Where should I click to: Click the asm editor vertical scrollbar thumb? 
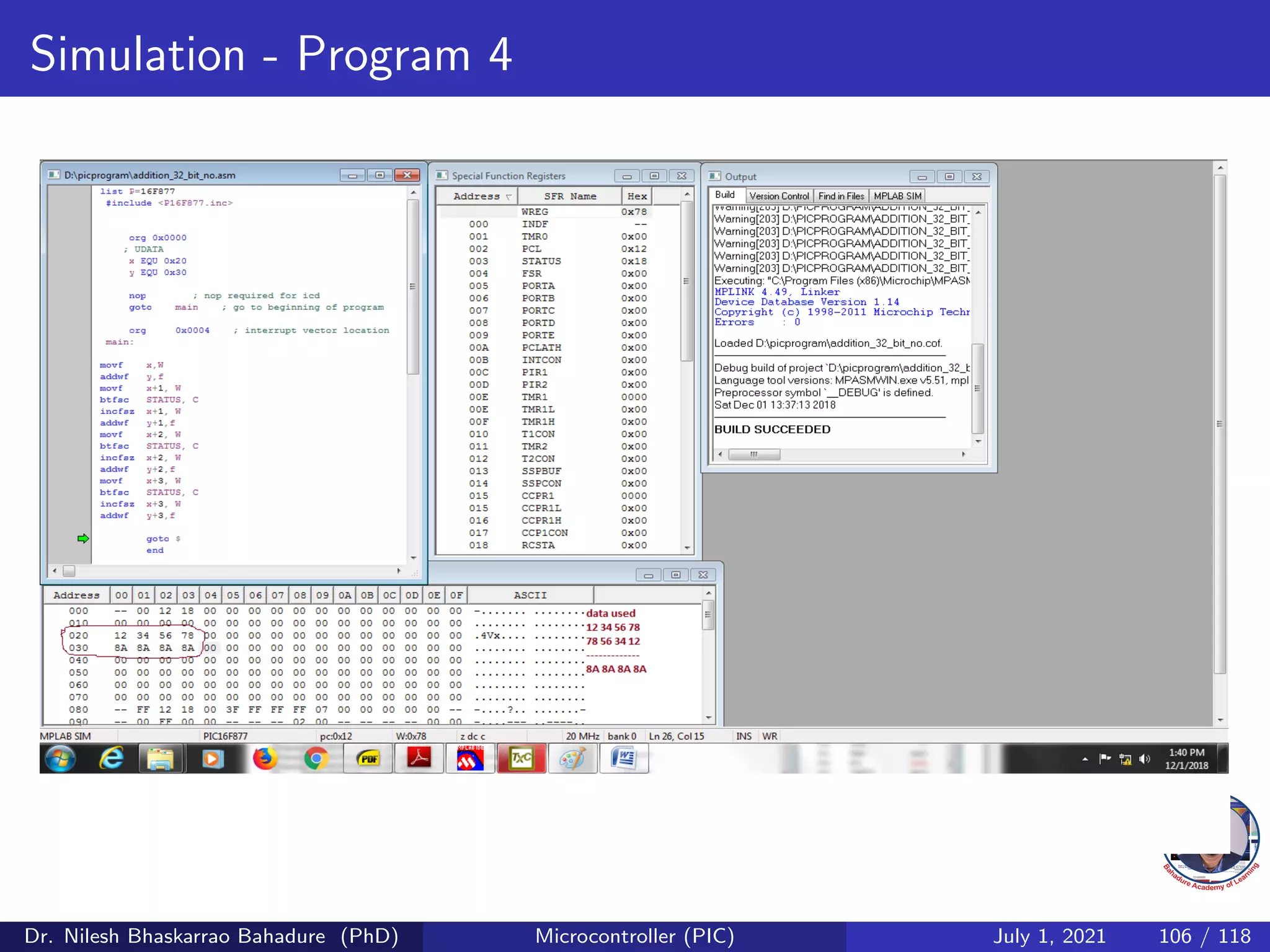(x=413, y=286)
